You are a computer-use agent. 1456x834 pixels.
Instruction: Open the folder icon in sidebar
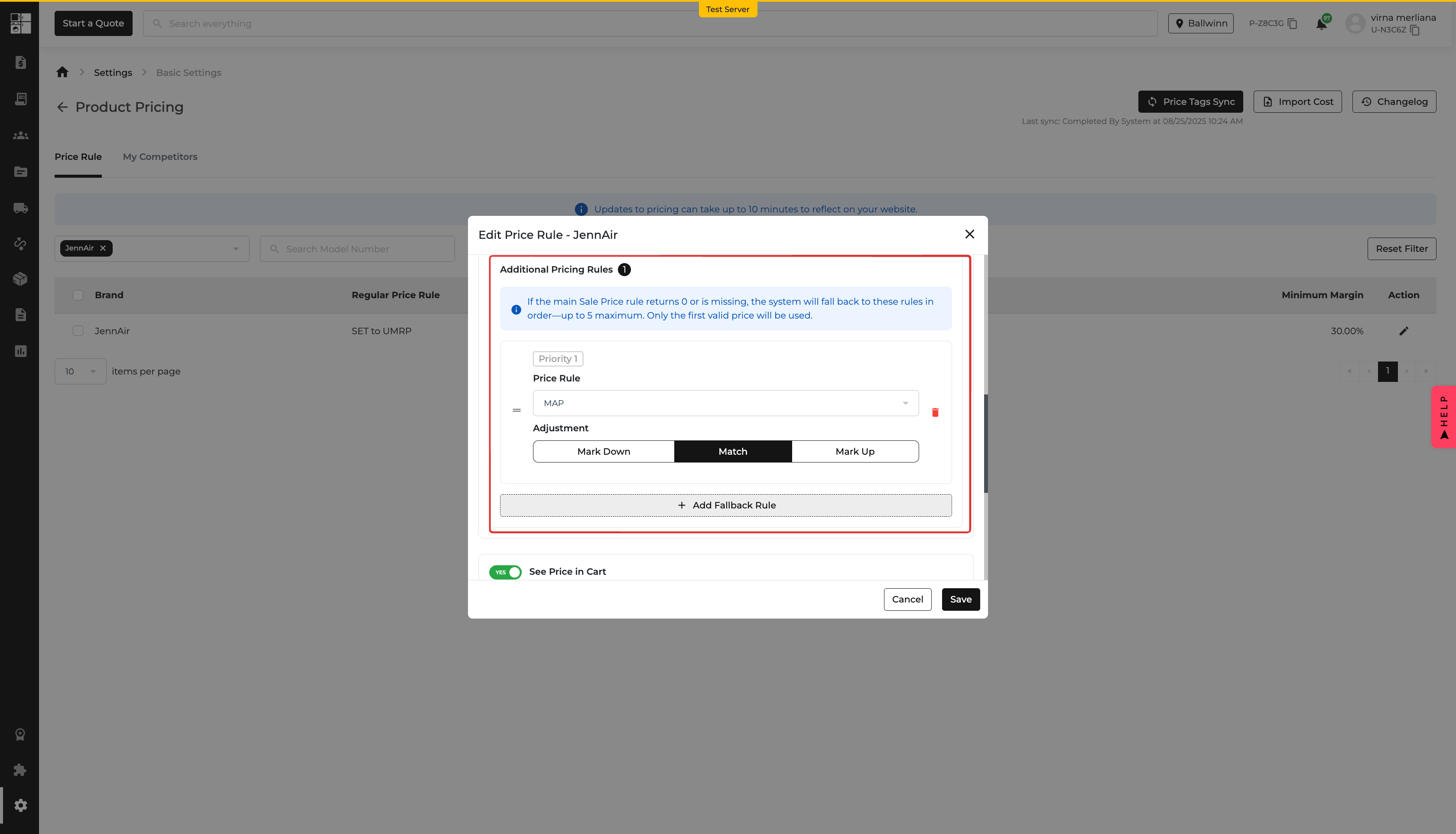pos(21,172)
